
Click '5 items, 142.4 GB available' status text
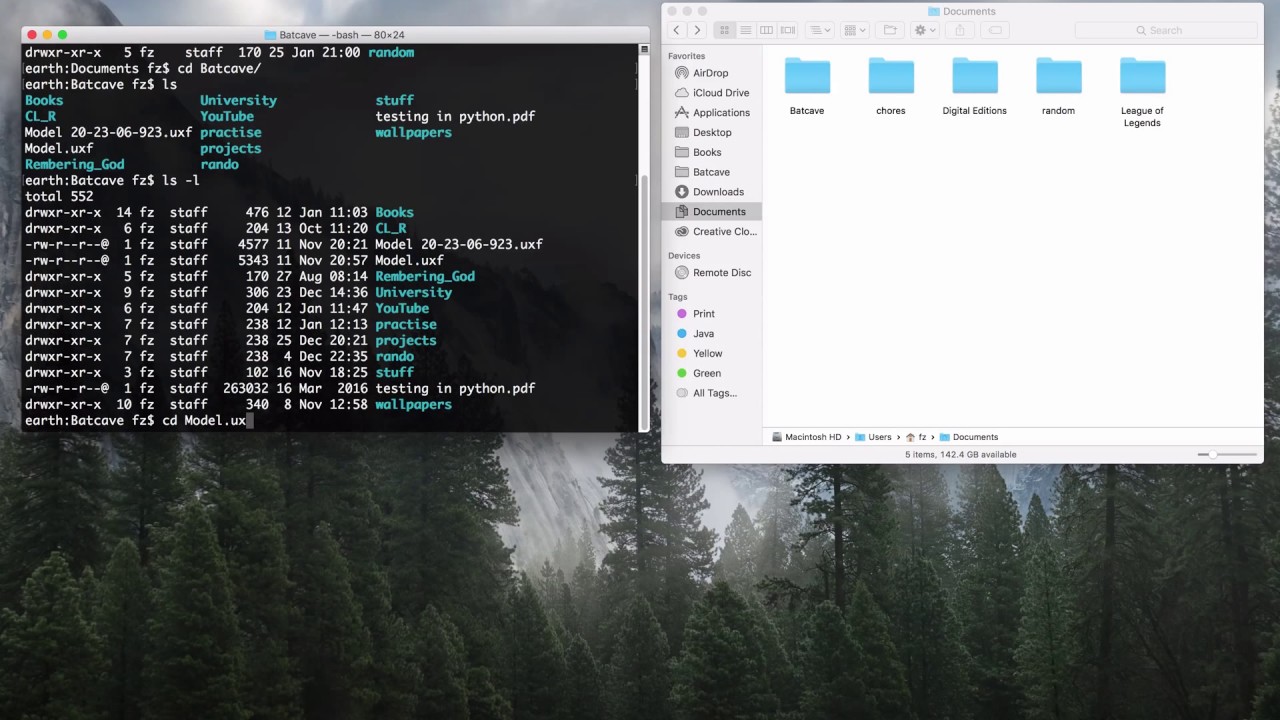pyautogui.click(x=961, y=454)
